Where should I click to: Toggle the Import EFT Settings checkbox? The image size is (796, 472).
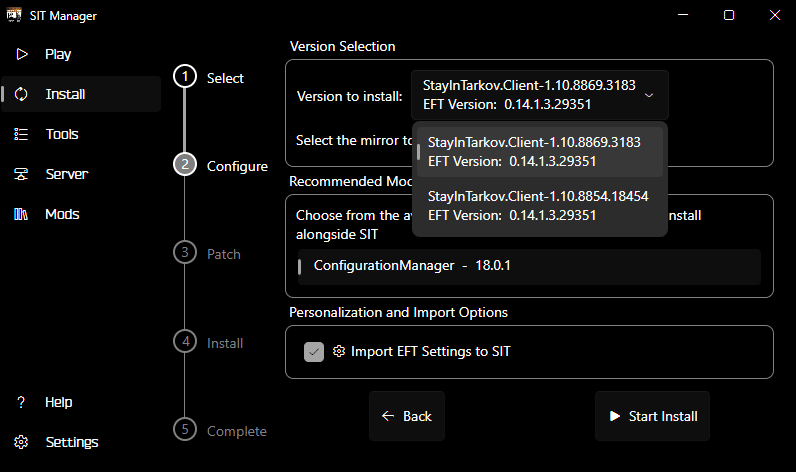pyautogui.click(x=314, y=352)
